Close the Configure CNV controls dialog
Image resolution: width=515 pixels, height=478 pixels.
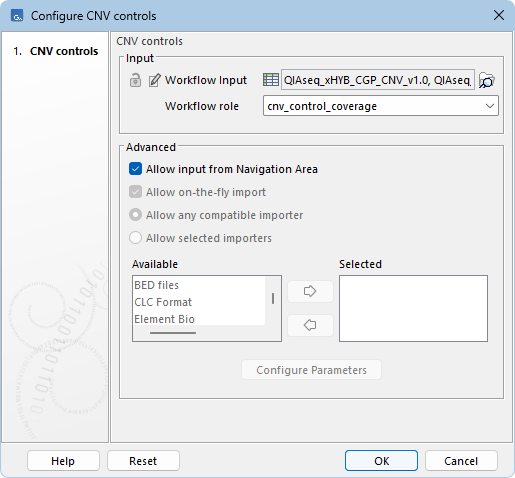pyautogui.click(x=499, y=15)
